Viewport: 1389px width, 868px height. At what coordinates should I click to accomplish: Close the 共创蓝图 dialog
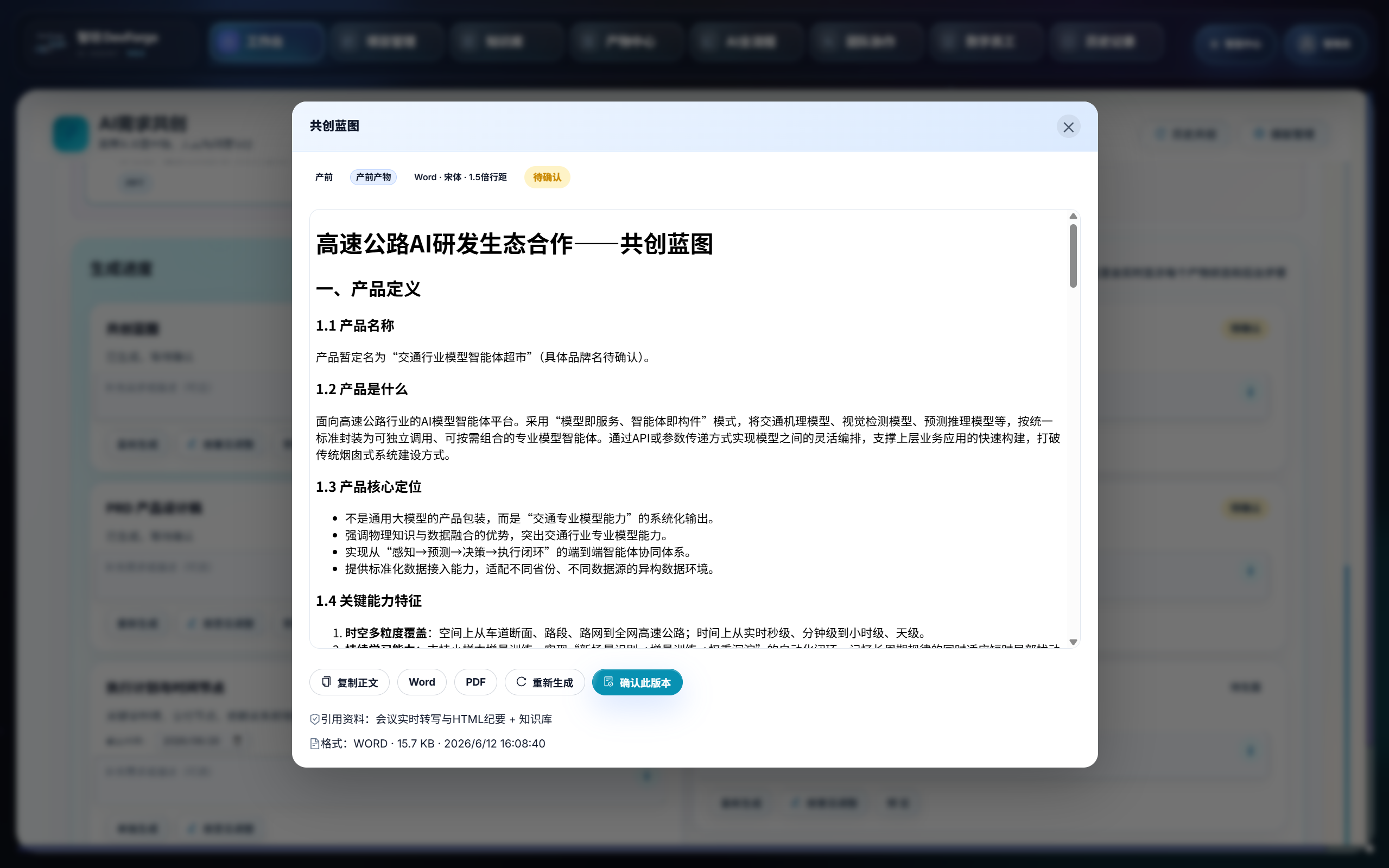pyautogui.click(x=1068, y=127)
